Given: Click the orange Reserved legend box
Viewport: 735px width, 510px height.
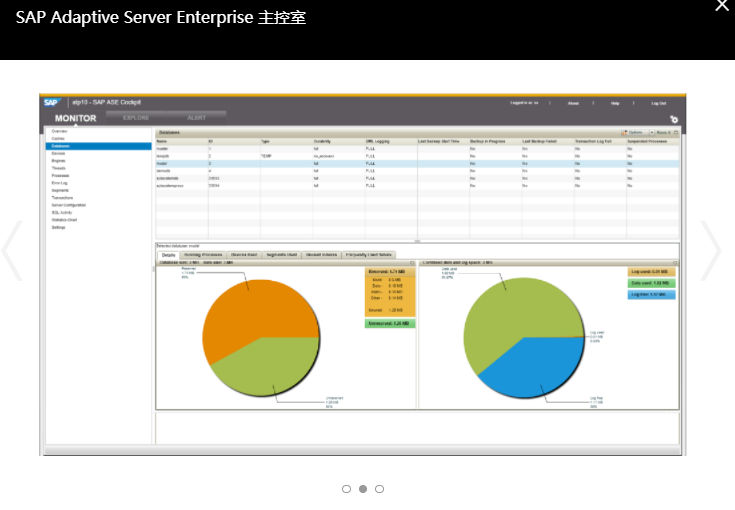Looking at the screenshot, I should [390, 292].
